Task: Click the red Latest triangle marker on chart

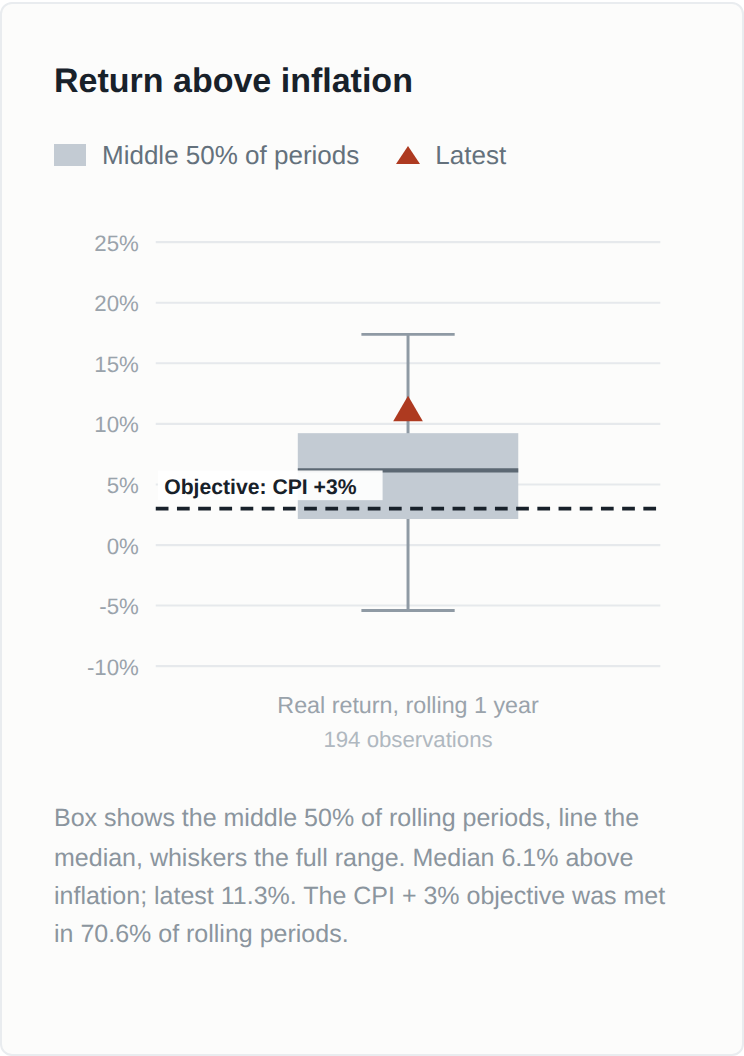Action: point(408,409)
